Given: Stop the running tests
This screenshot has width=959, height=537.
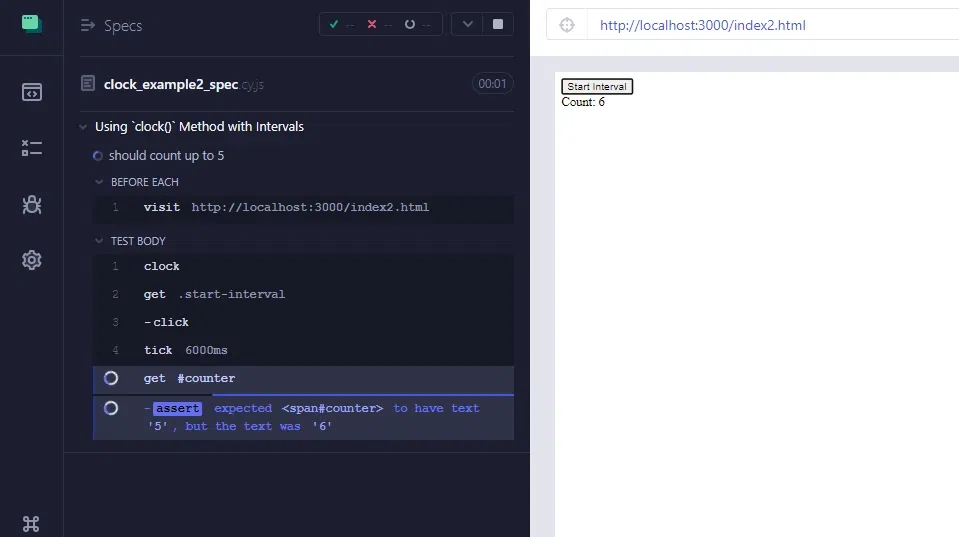Looking at the screenshot, I should (498, 24).
